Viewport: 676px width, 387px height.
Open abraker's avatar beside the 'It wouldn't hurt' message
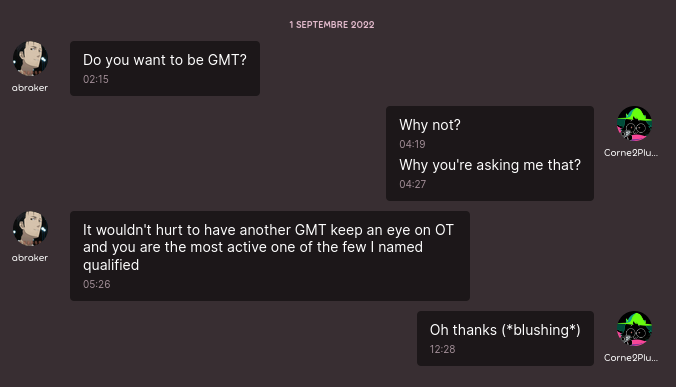coord(30,228)
